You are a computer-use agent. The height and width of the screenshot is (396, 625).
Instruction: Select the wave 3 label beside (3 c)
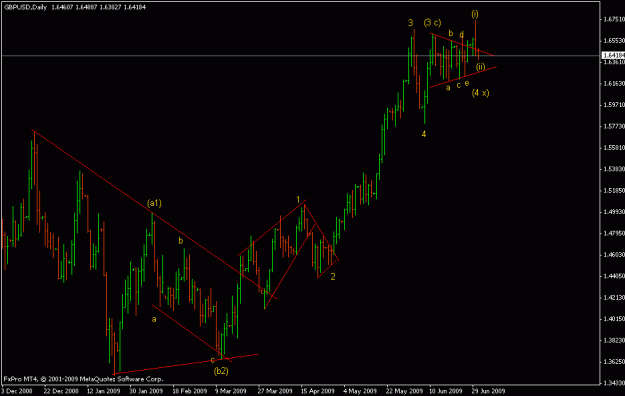tap(411, 23)
